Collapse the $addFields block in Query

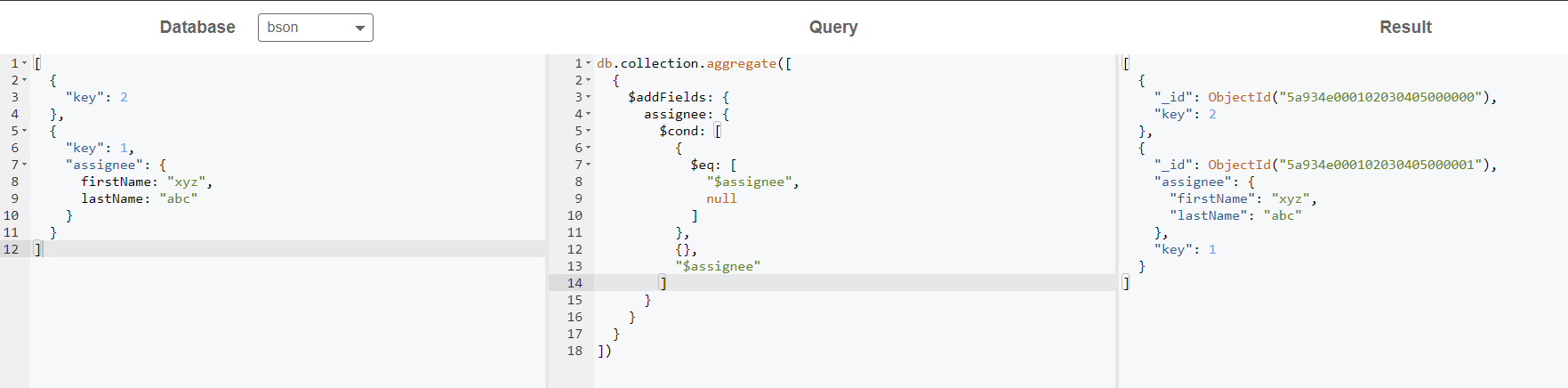pyautogui.click(x=588, y=97)
